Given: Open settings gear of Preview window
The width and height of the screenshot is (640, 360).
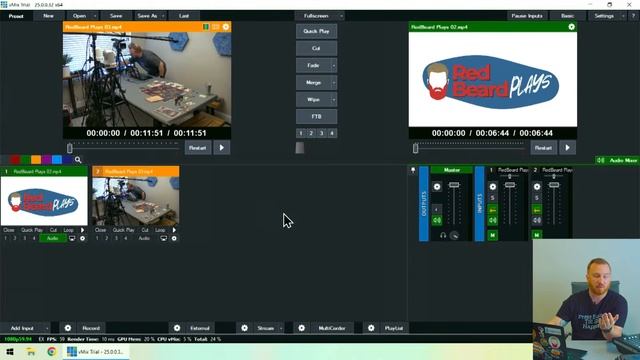Looking at the screenshot, I should pos(226,27).
